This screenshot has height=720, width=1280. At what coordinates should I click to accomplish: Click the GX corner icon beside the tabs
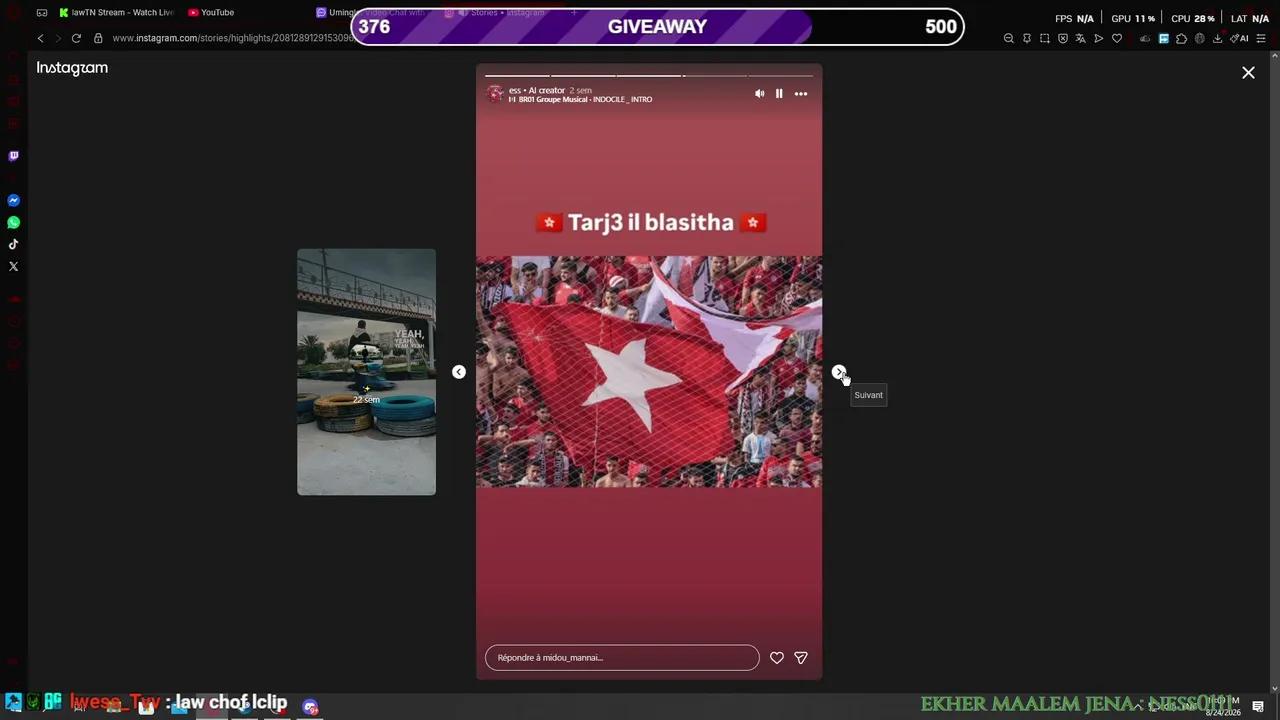[x=42, y=12]
